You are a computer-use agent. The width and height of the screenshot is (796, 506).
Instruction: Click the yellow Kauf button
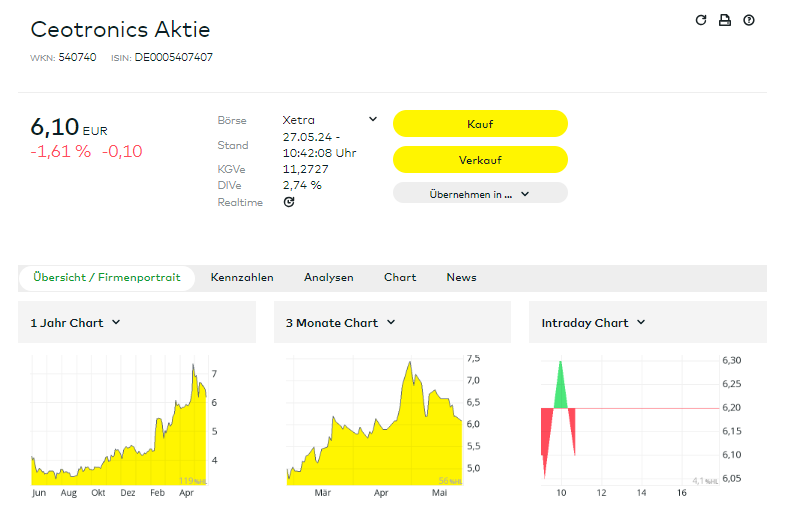click(480, 124)
